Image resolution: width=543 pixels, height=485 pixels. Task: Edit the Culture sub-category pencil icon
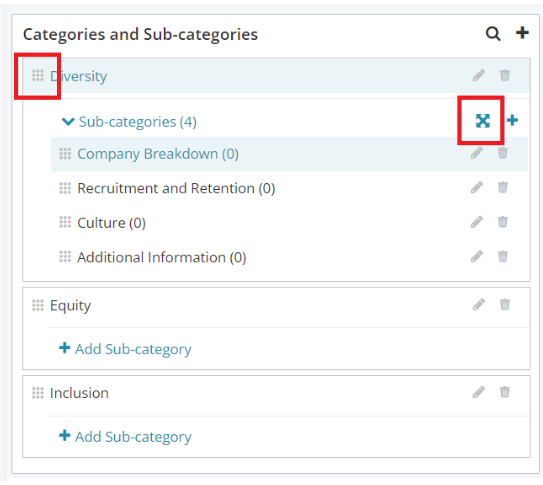point(477,222)
